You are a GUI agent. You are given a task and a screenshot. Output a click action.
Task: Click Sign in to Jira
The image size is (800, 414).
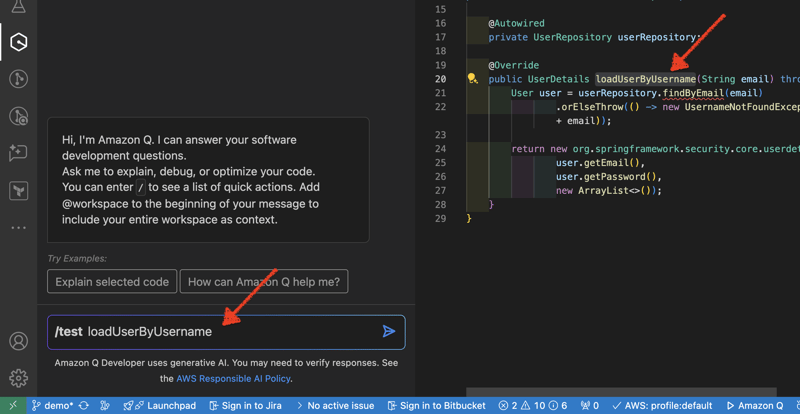tap(245, 406)
